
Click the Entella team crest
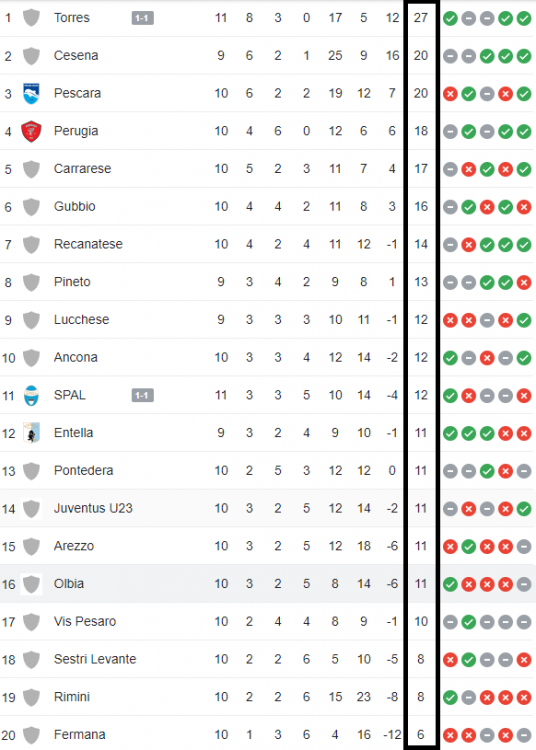[31, 433]
